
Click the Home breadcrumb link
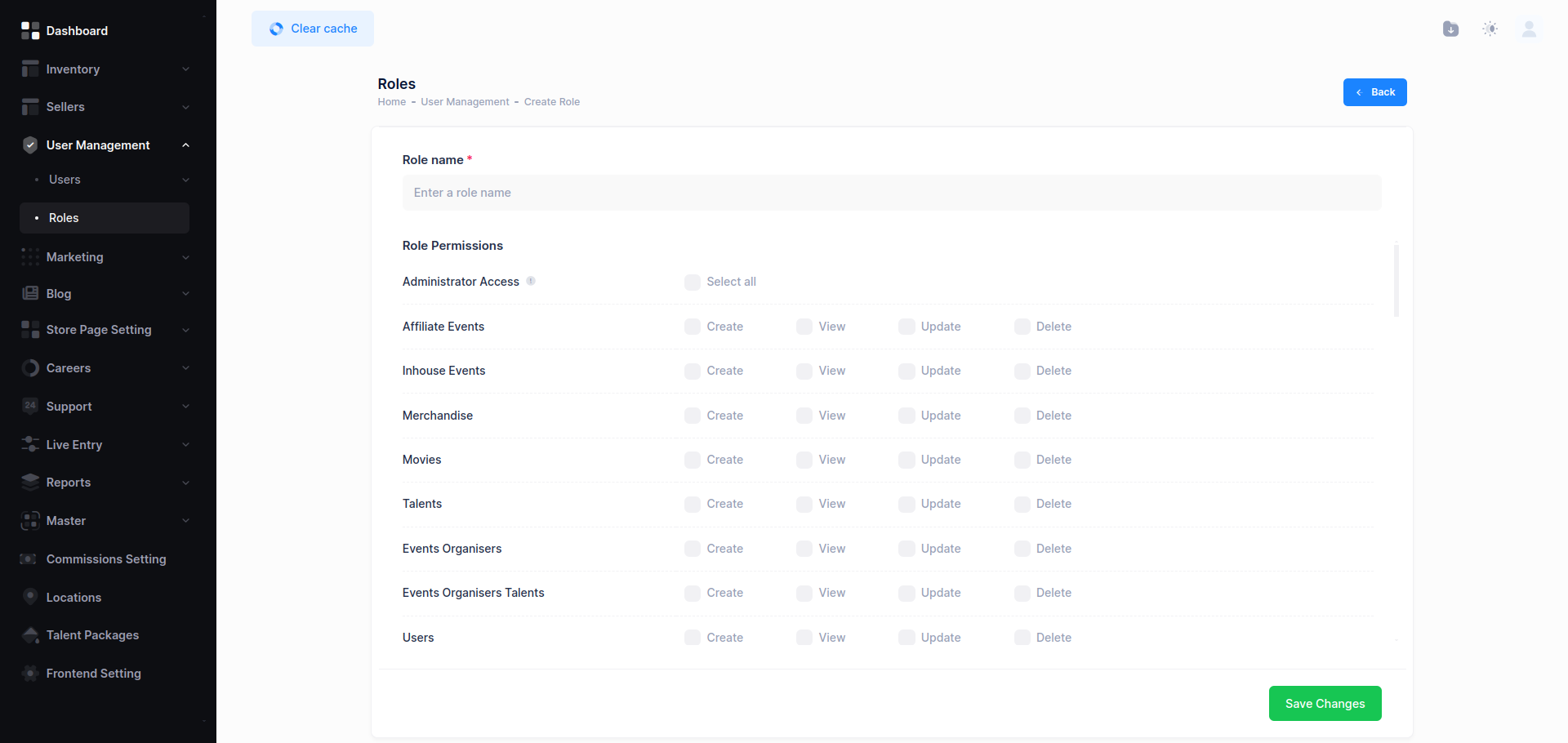click(x=391, y=102)
